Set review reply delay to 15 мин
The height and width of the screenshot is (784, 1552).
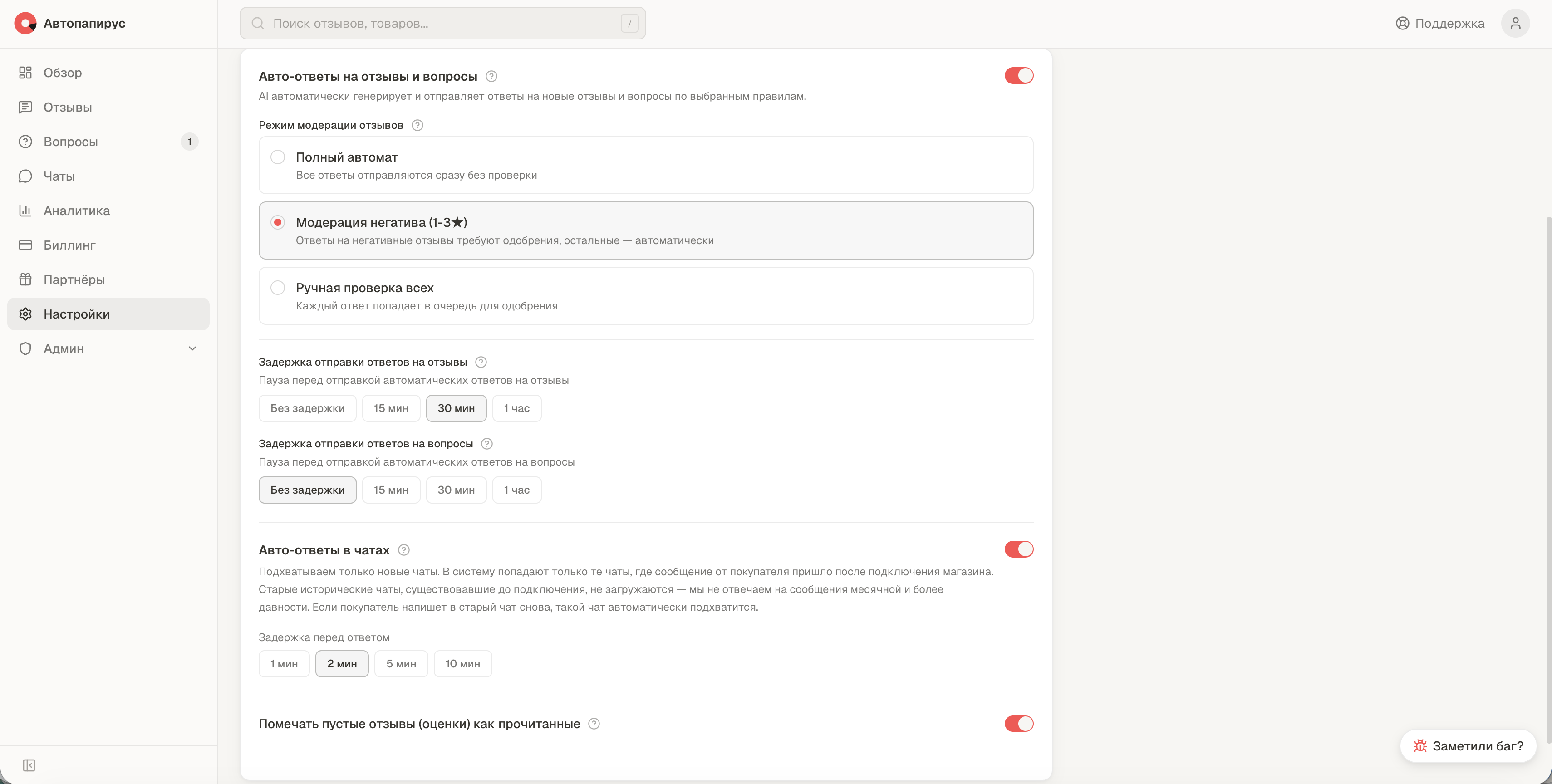click(x=391, y=408)
